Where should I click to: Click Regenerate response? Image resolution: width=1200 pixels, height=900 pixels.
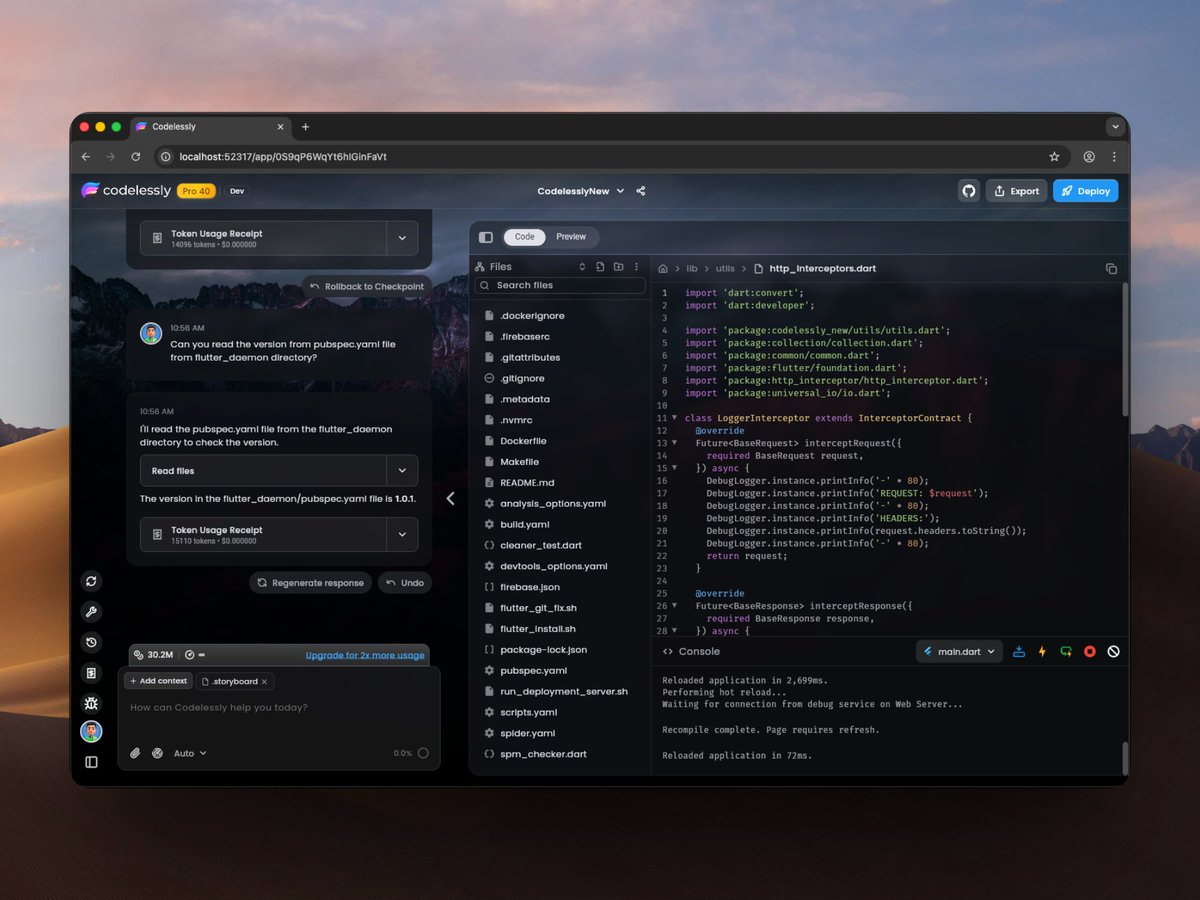[310, 583]
